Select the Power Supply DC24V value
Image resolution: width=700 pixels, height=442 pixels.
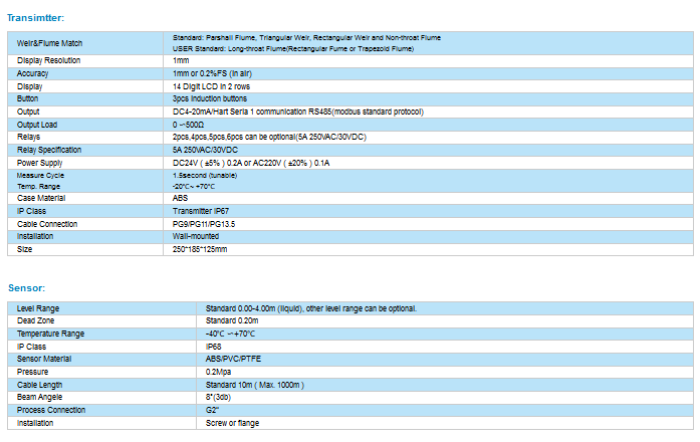coord(265,161)
